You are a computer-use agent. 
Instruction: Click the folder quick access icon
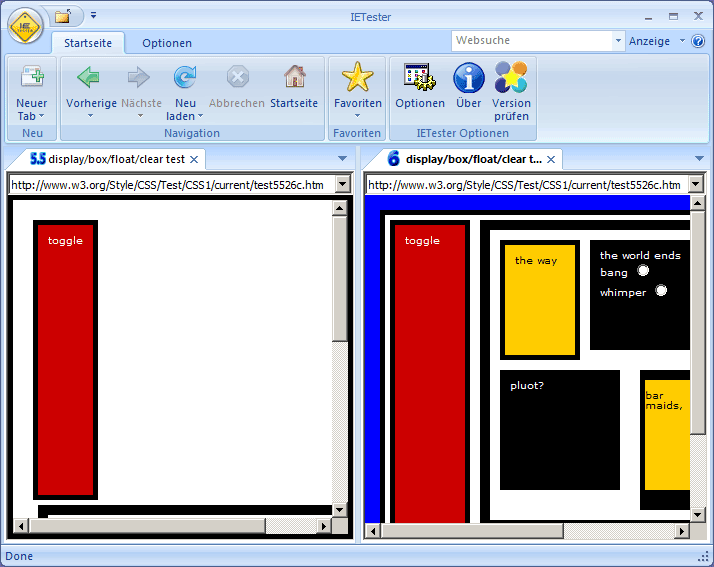point(63,17)
